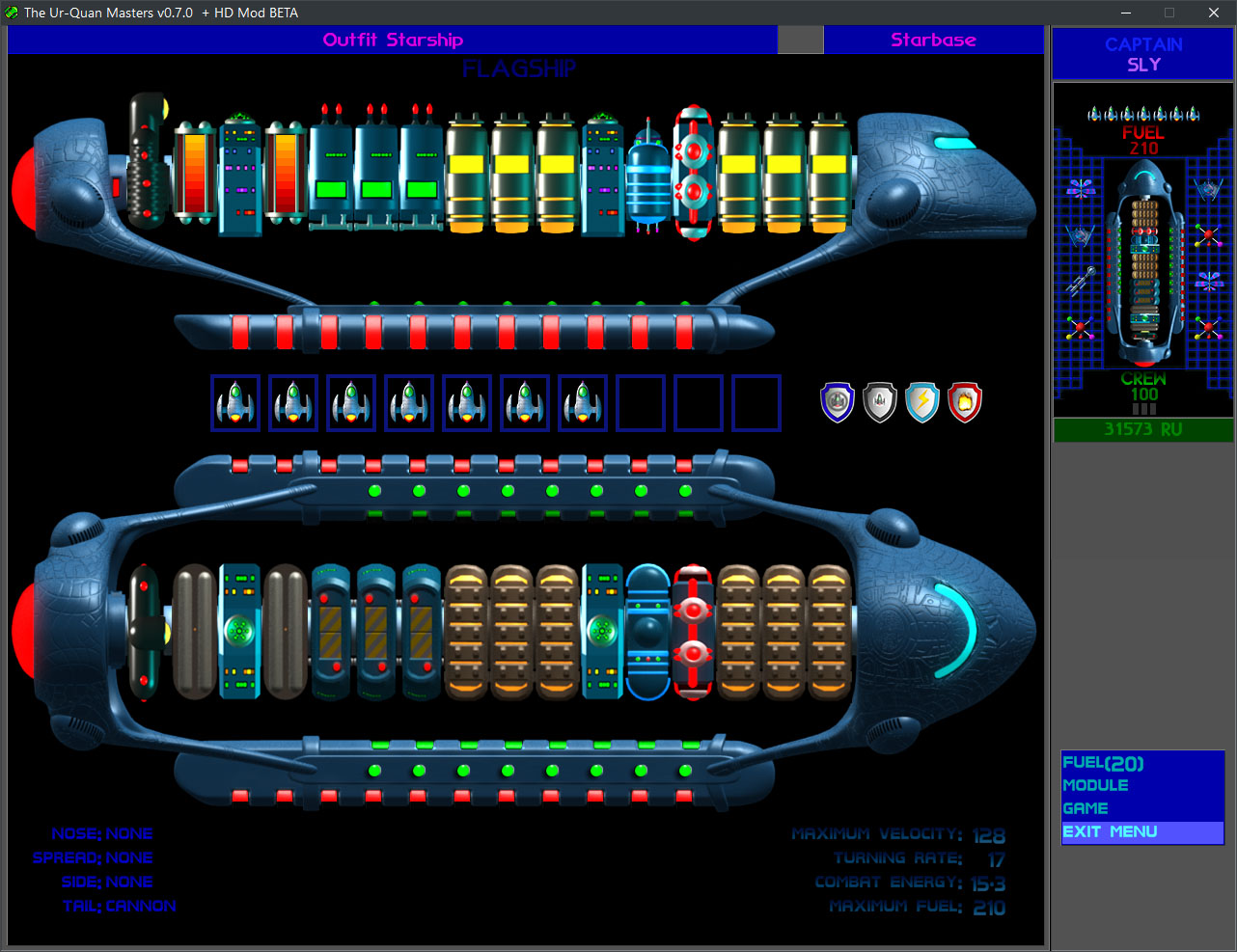Click the SIDE: NONE weapon label
Viewport: 1237px width, 952px height.
click(x=107, y=882)
